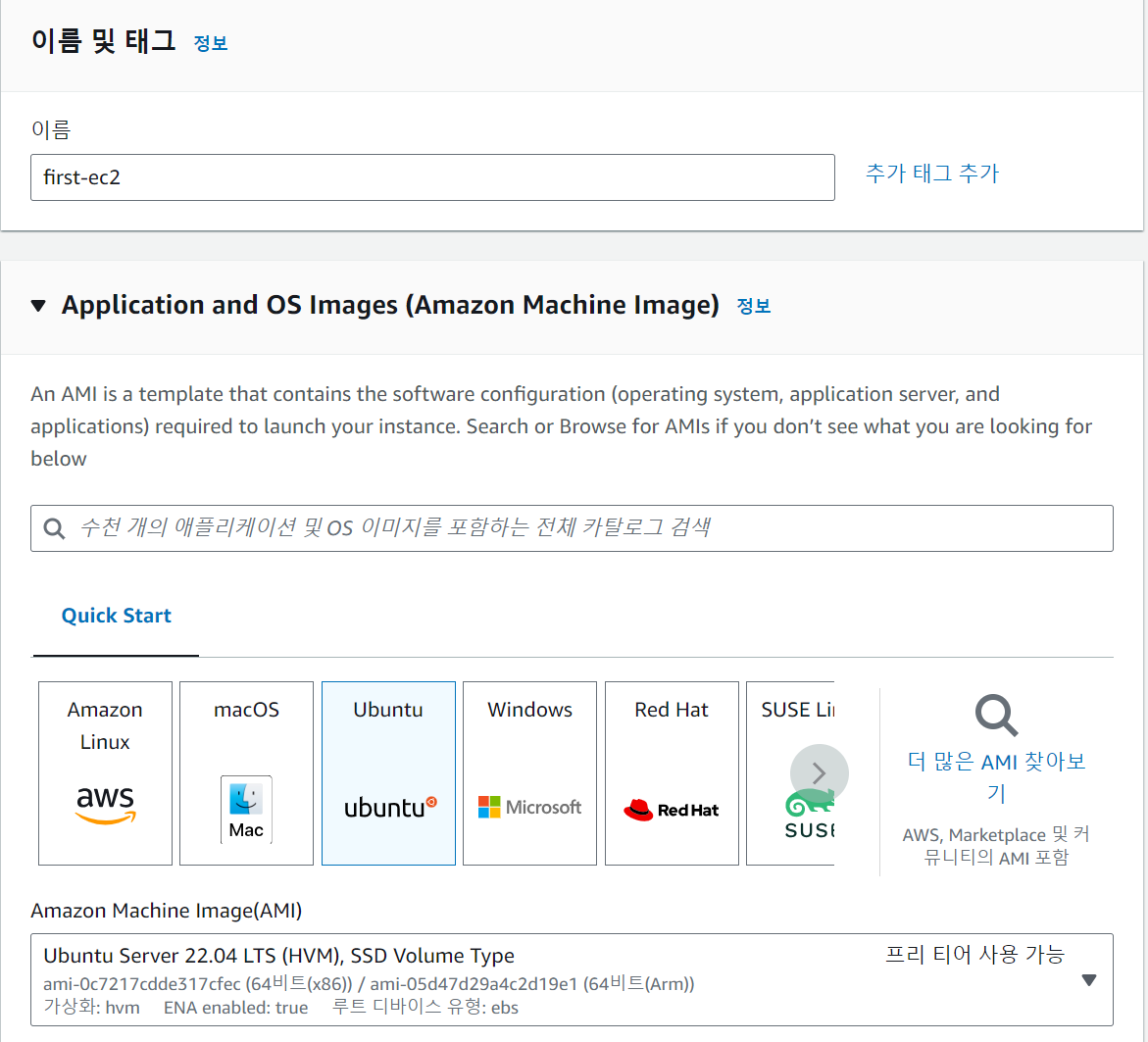Pick the Windows OS option label
Screen dimensions: 1148x1042
(x=530, y=710)
